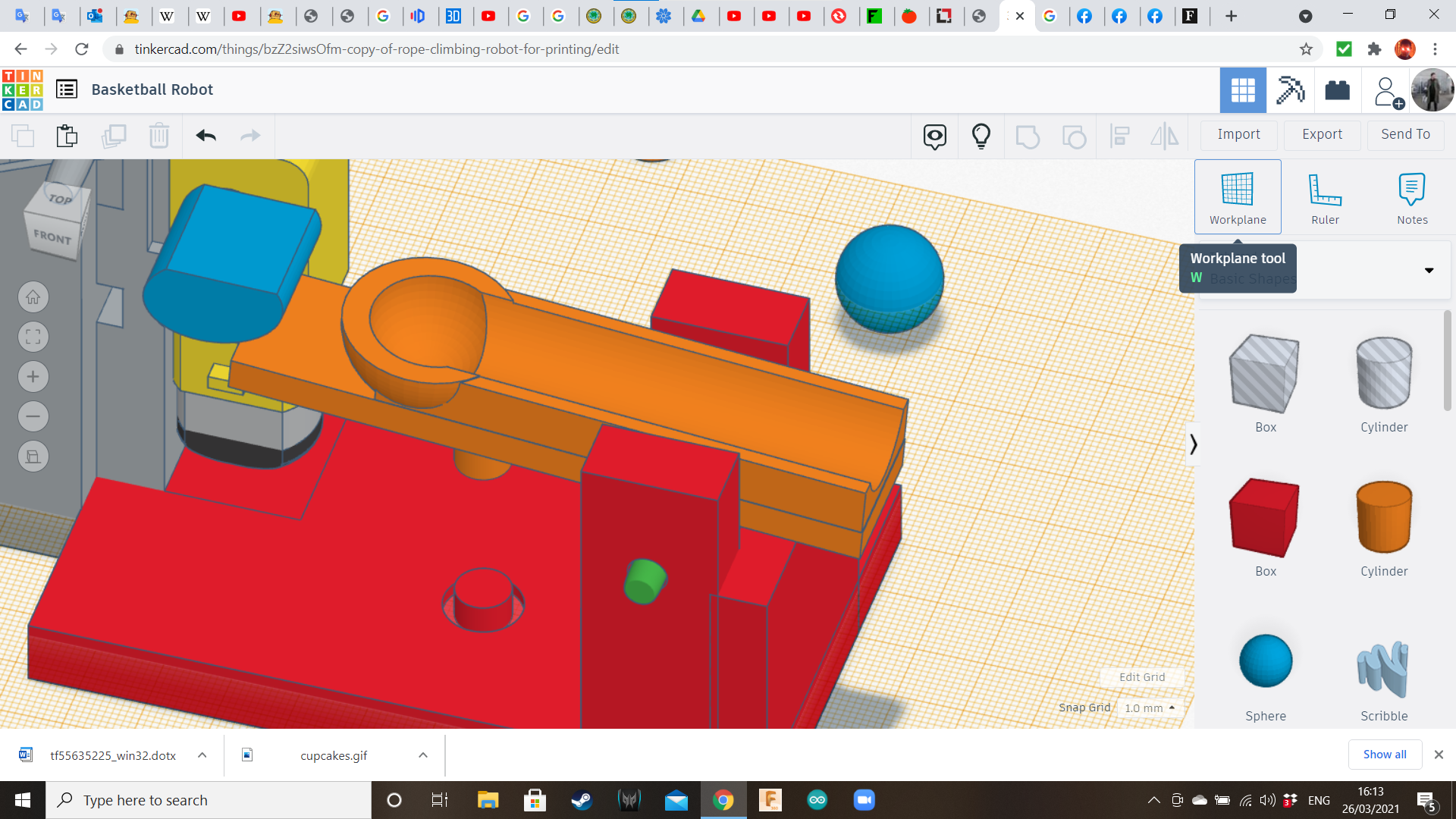Open the comments eye icon
The width and height of the screenshot is (1456, 819).
(934, 136)
